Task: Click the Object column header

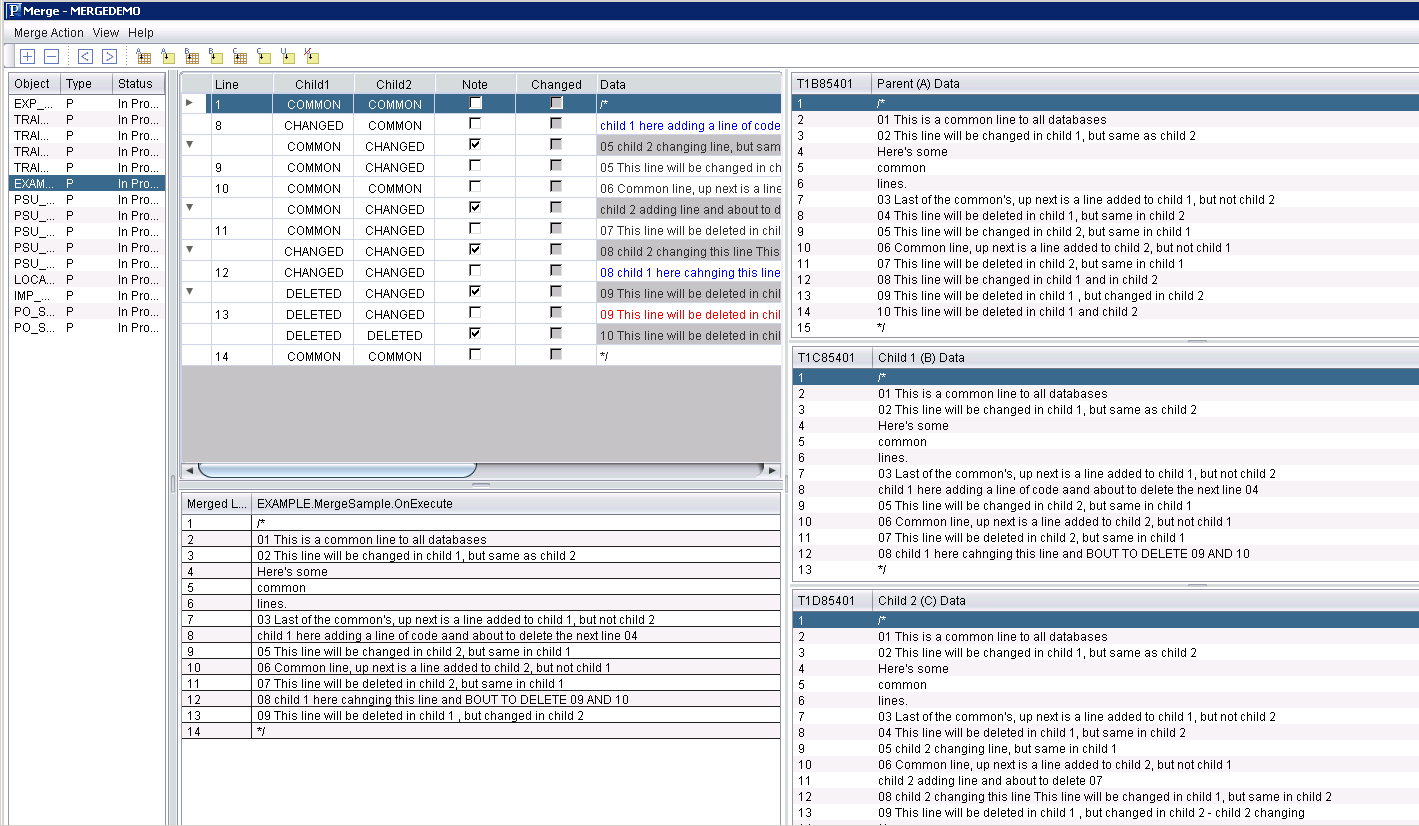Action: tap(35, 84)
